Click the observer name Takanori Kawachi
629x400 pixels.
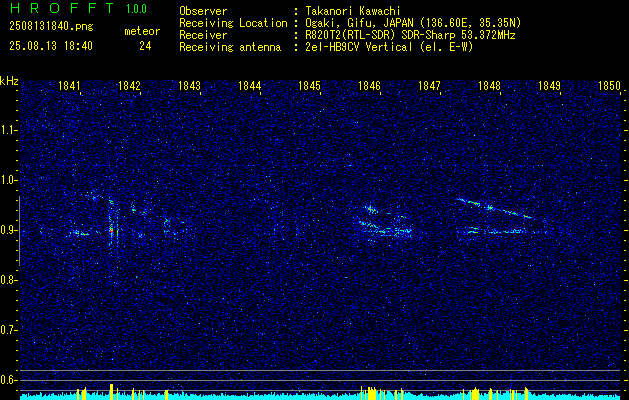point(353,11)
